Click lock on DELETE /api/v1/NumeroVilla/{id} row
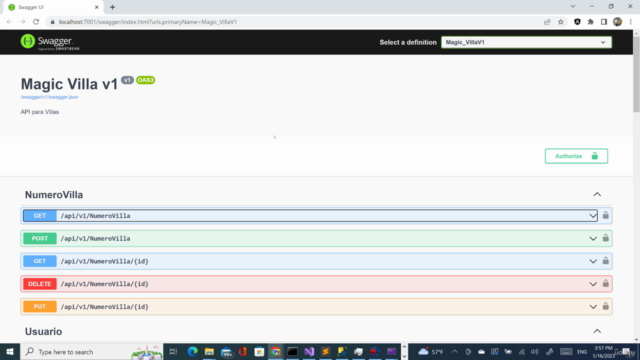 606,283
